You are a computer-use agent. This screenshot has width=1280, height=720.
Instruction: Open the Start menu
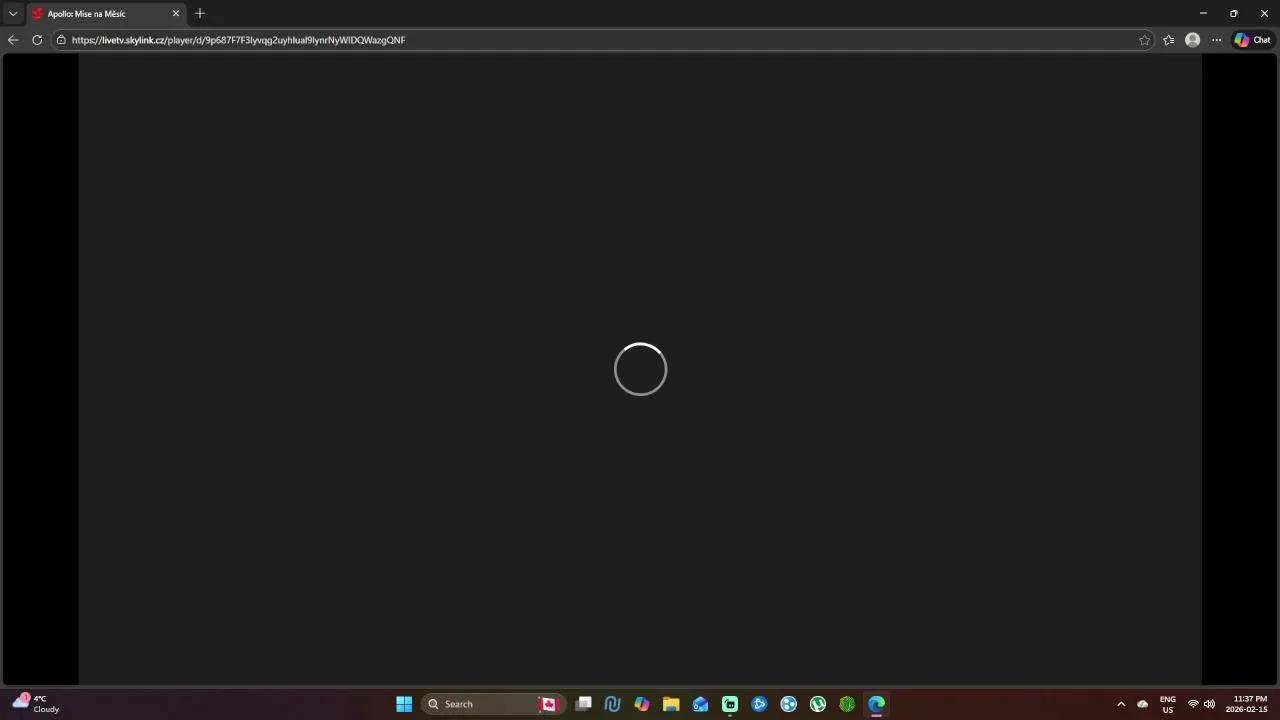[x=404, y=704]
